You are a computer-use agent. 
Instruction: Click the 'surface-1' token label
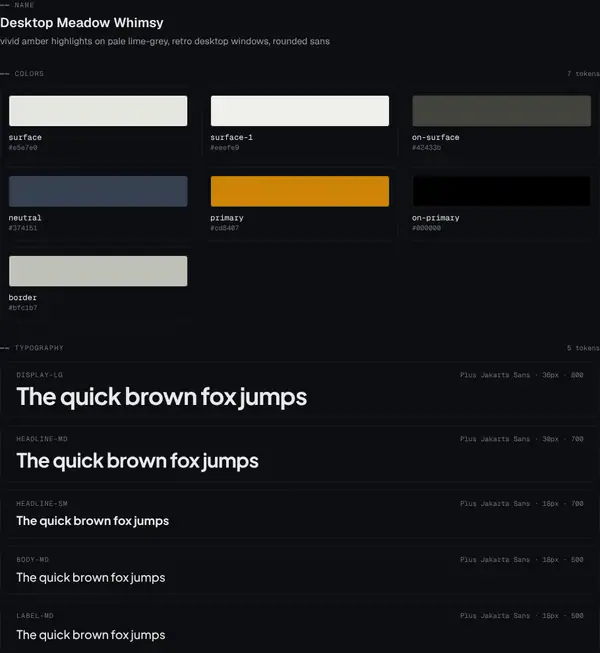(x=232, y=137)
